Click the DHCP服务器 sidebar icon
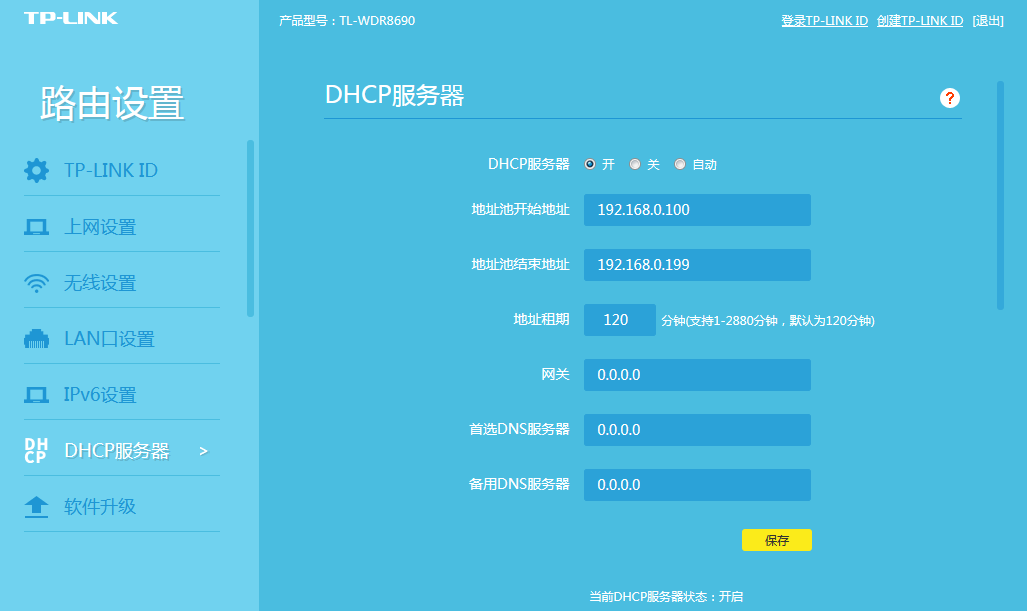Image resolution: width=1027 pixels, height=611 pixels. [37, 450]
